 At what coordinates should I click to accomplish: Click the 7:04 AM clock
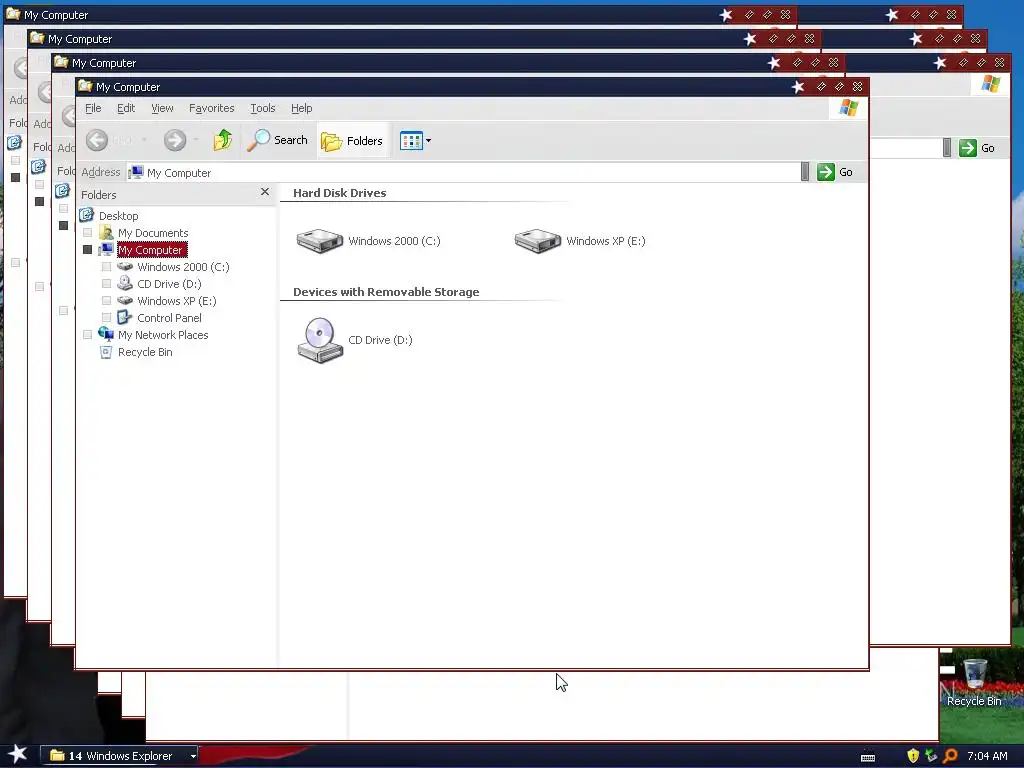tap(987, 756)
